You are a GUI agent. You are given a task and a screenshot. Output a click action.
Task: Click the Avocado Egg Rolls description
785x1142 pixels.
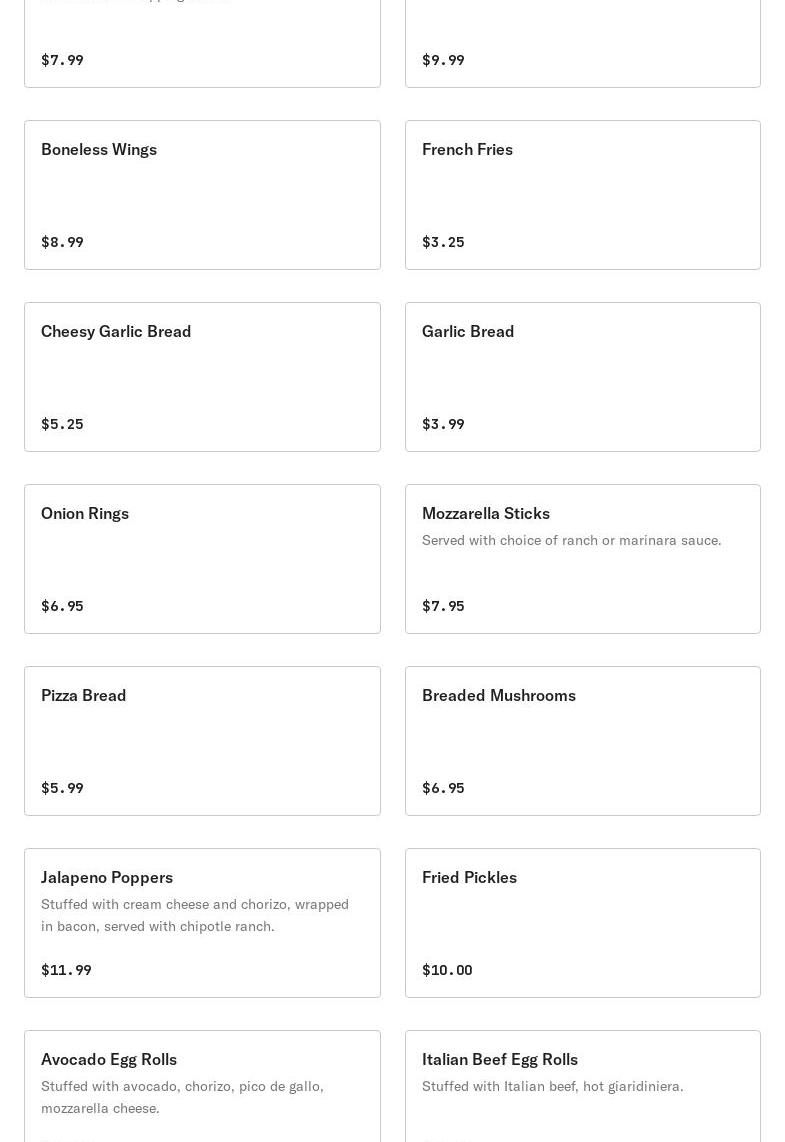[182, 1097]
